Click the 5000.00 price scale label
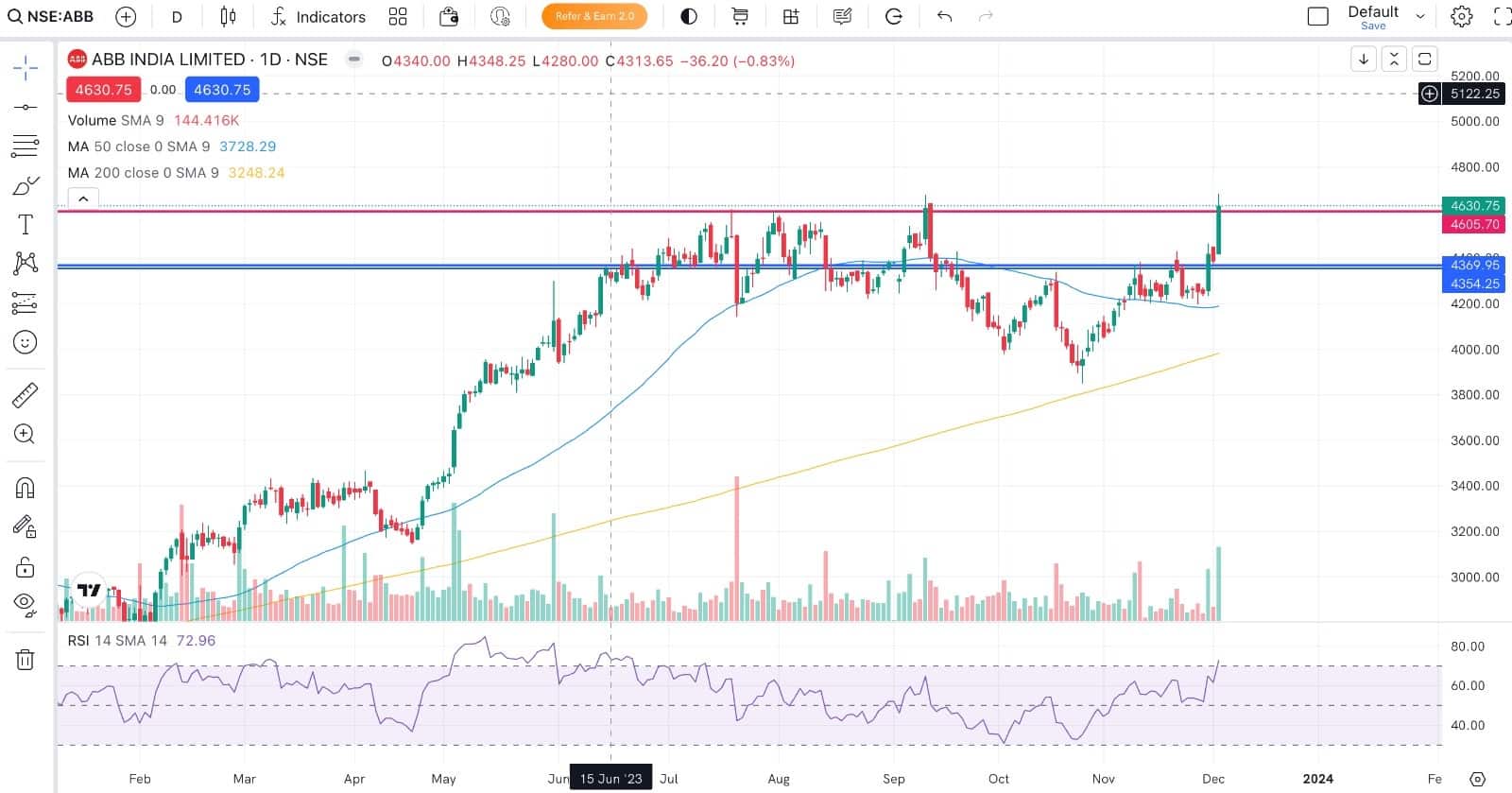Viewport: 1512px width, 793px height. tap(1474, 121)
